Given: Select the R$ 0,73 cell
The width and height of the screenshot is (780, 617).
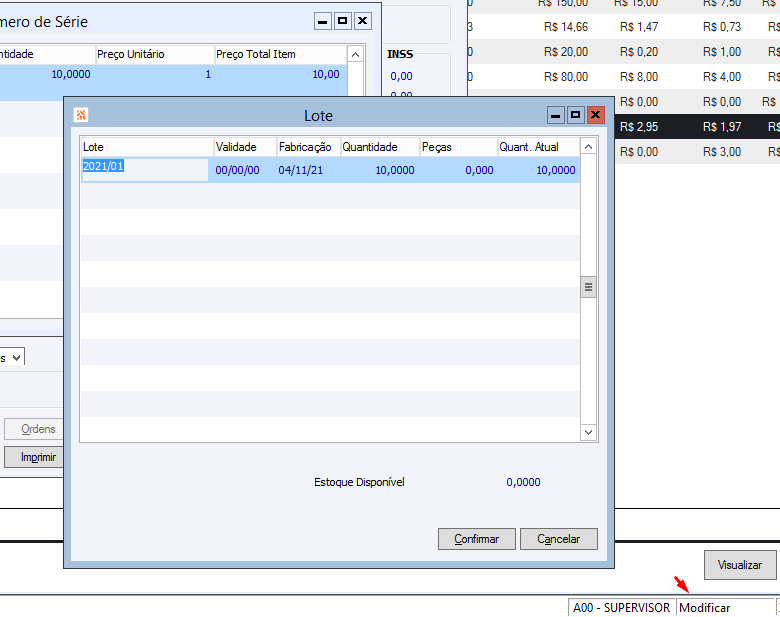Looking at the screenshot, I should point(722,27).
